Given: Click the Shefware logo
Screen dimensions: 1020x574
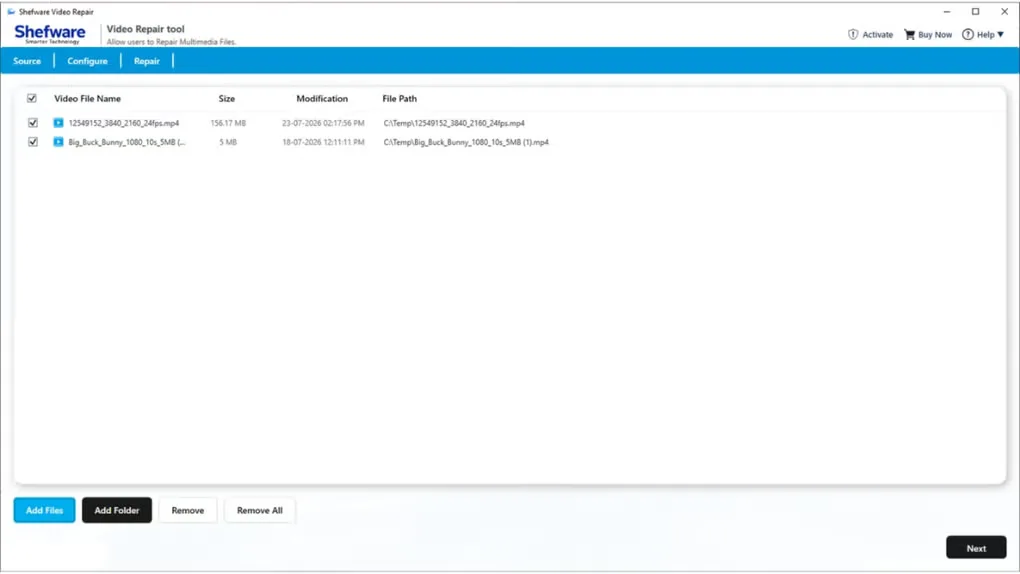Looking at the screenshot, I should (49, 34).
